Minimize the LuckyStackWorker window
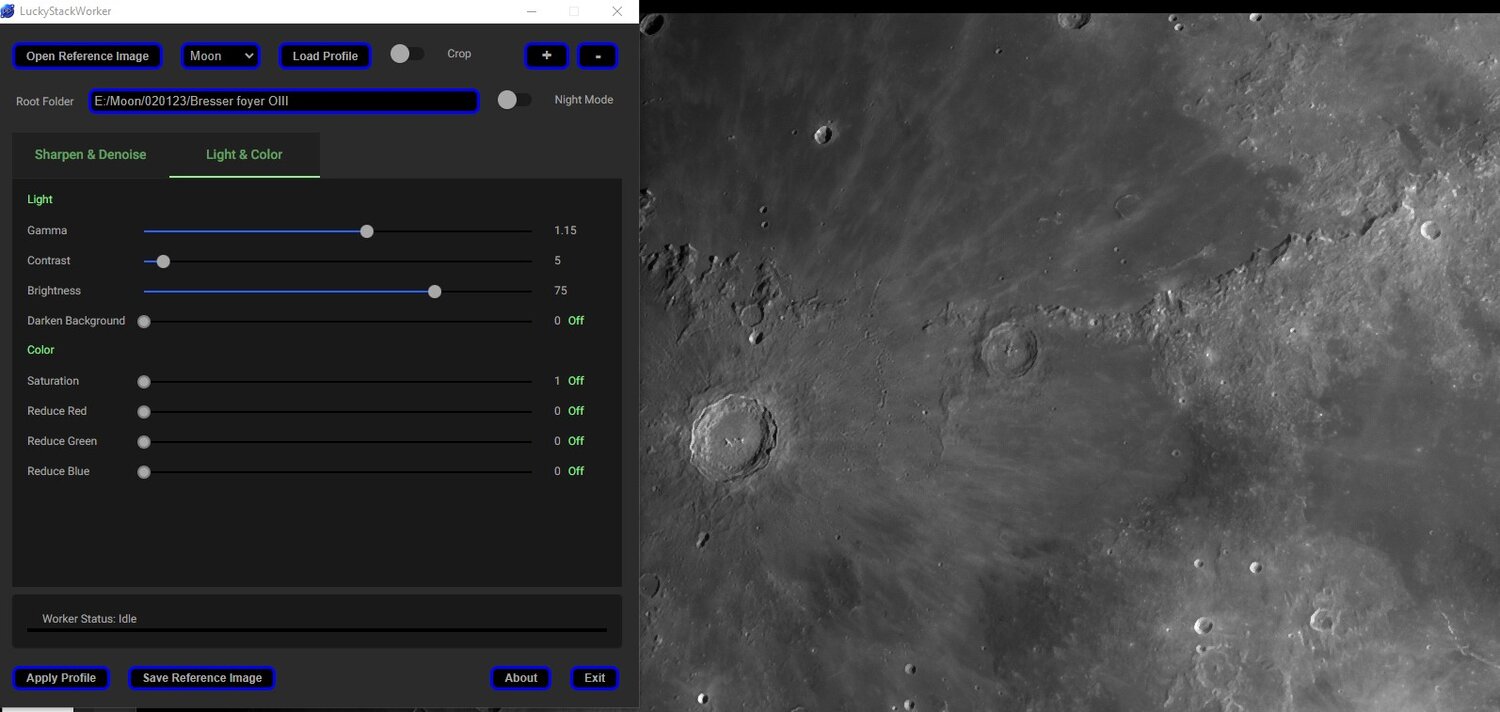 pos(531,11)
